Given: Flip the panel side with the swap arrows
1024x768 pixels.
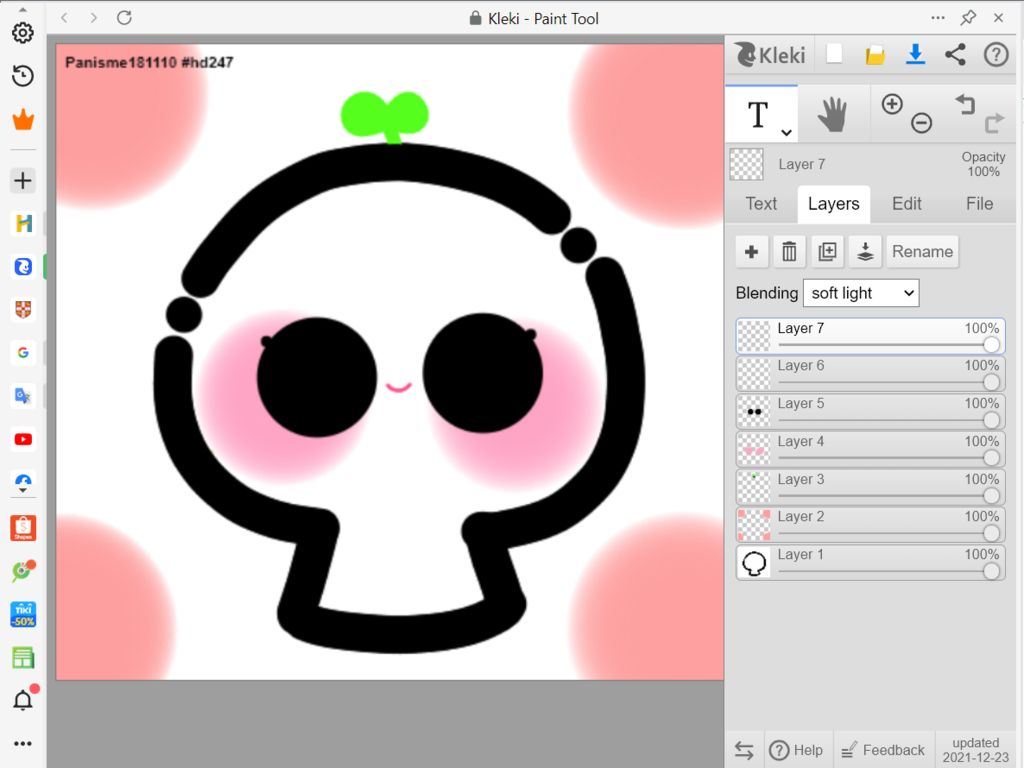Looking at the screenshot, I should (744, 750).
